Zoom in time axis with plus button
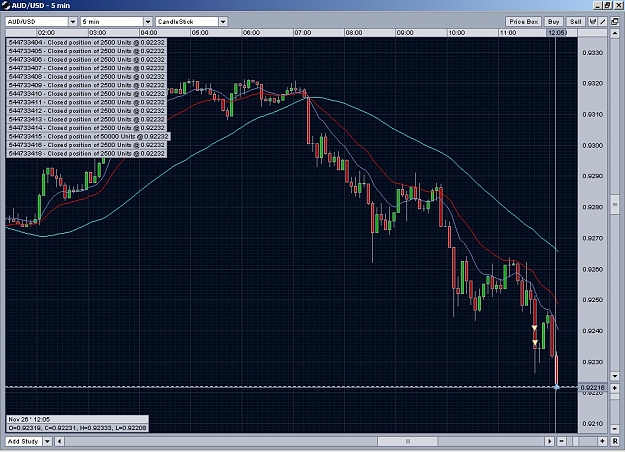Screen dimensions: 625x452 [602, 441]
